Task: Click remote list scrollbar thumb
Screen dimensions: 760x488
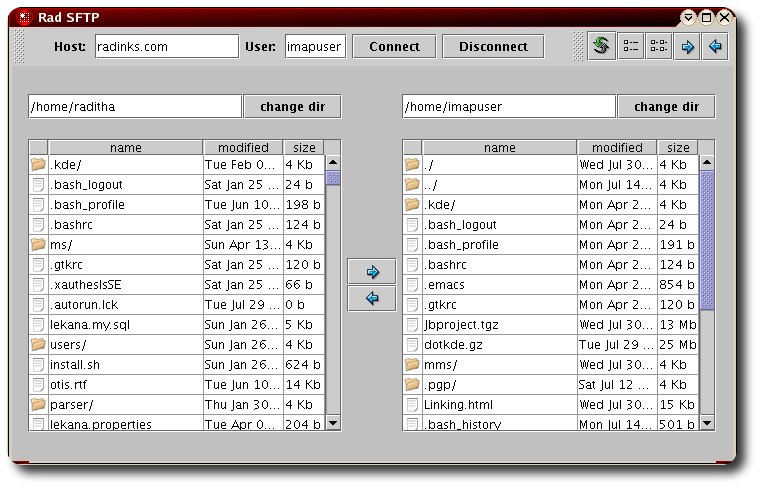Action: pos(707,240)
